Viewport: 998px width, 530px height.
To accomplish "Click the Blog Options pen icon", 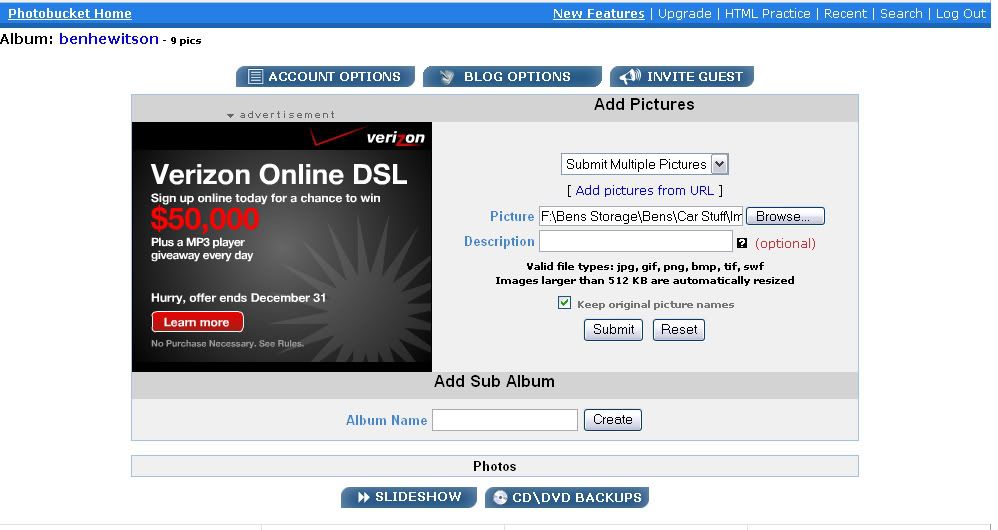I will click(447, 76).
